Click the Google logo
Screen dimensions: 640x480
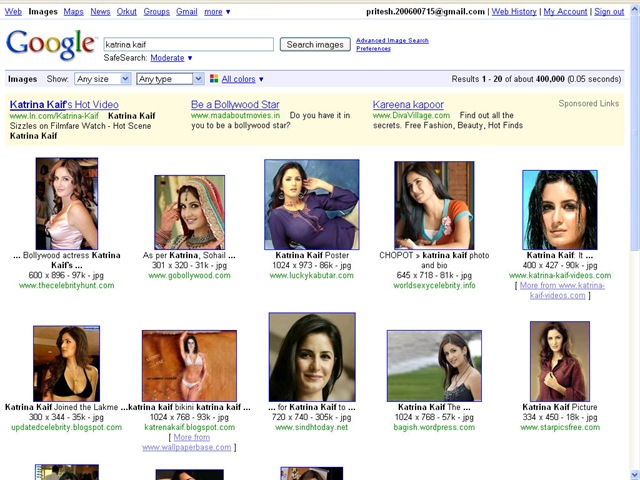tap(51, 44)
